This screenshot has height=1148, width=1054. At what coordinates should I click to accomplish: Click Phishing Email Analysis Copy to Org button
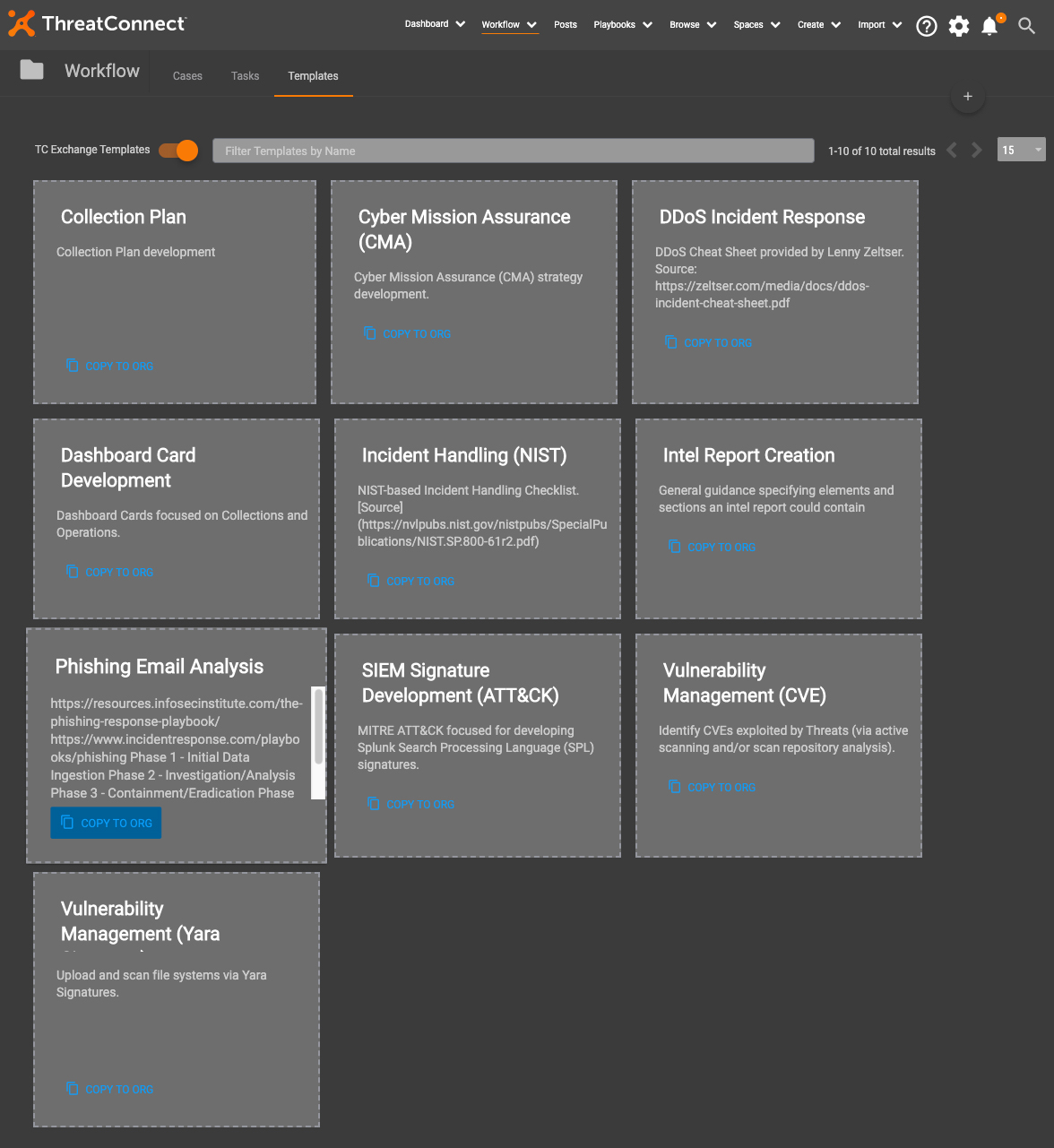coord(106,823)
